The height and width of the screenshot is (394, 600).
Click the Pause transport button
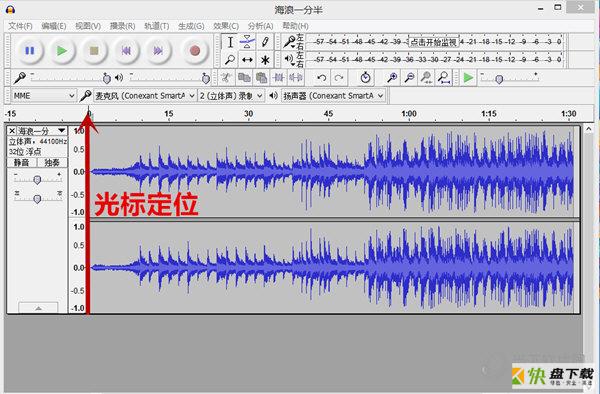click(29, 50)
